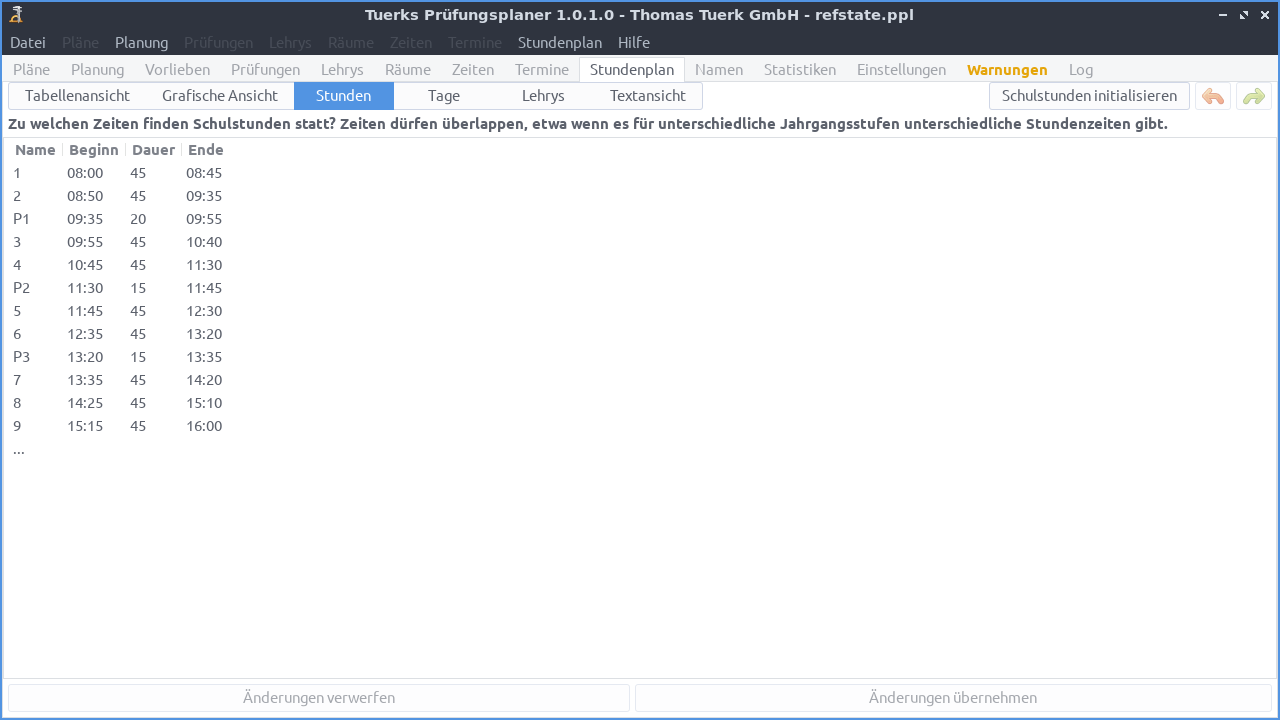Select the begin time 14:25
The image size is (1280, 720).
tap(85, 403)
